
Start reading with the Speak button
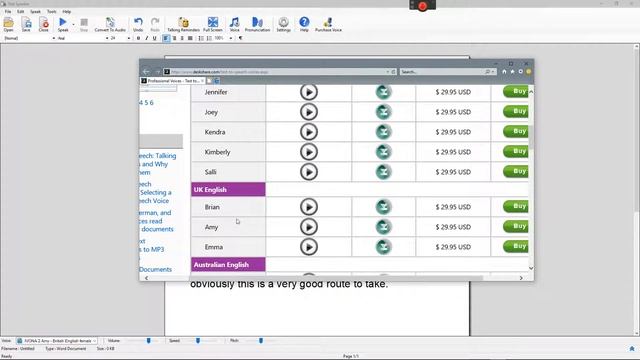(63, 24)
